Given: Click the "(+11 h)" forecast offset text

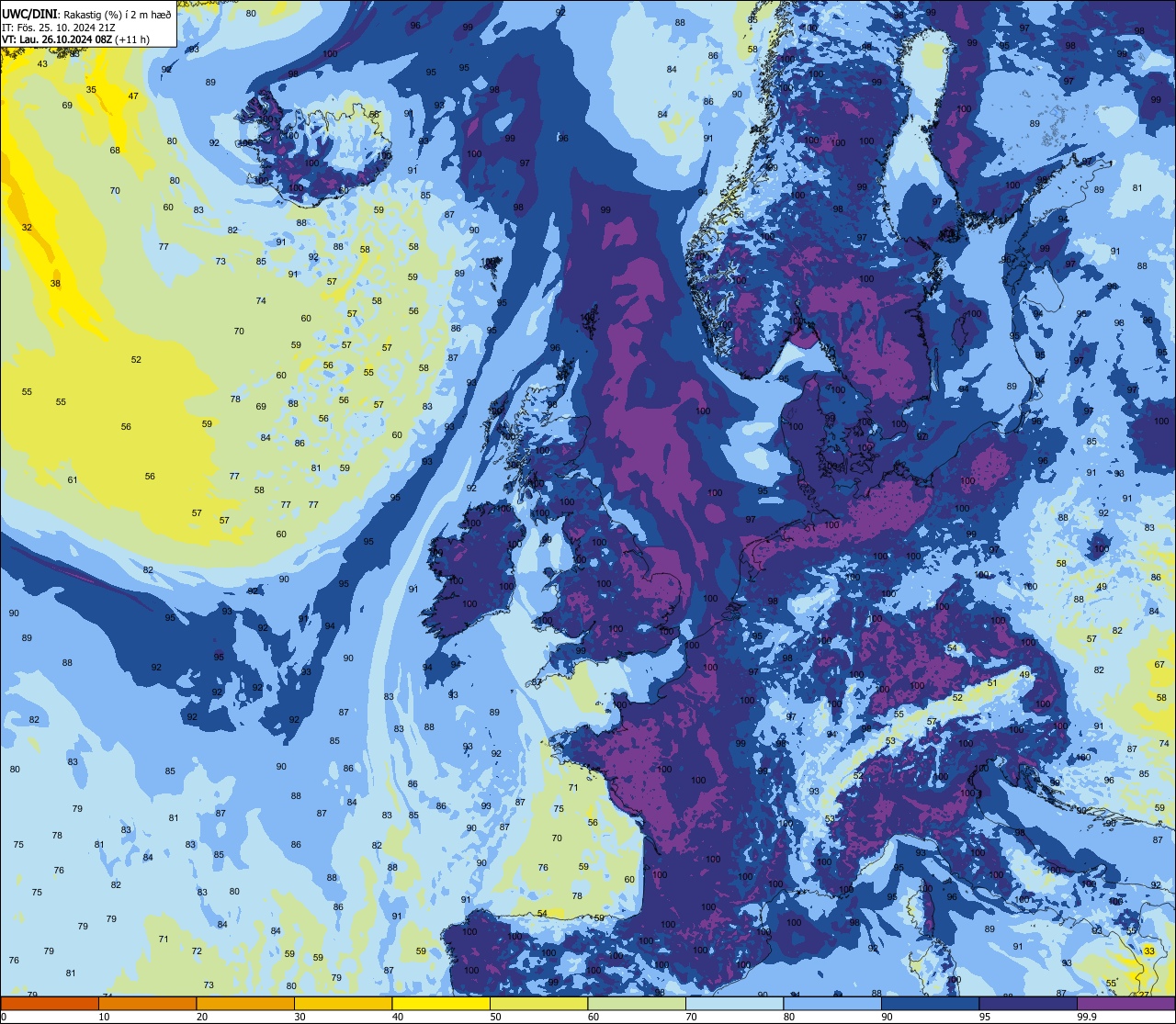Looking at the screenshot, I should pyautogui.click(x=132, y=39).
